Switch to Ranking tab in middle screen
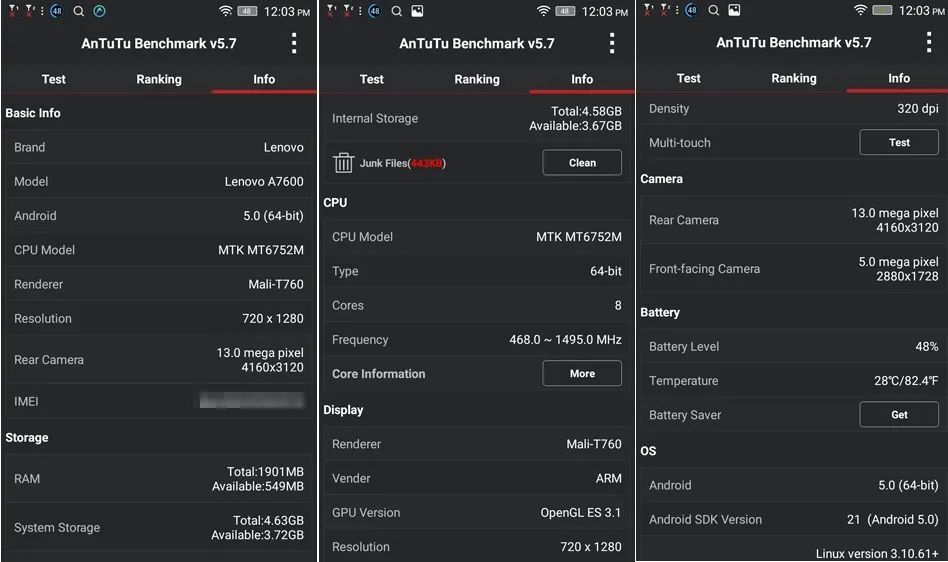 pos(477,79)
